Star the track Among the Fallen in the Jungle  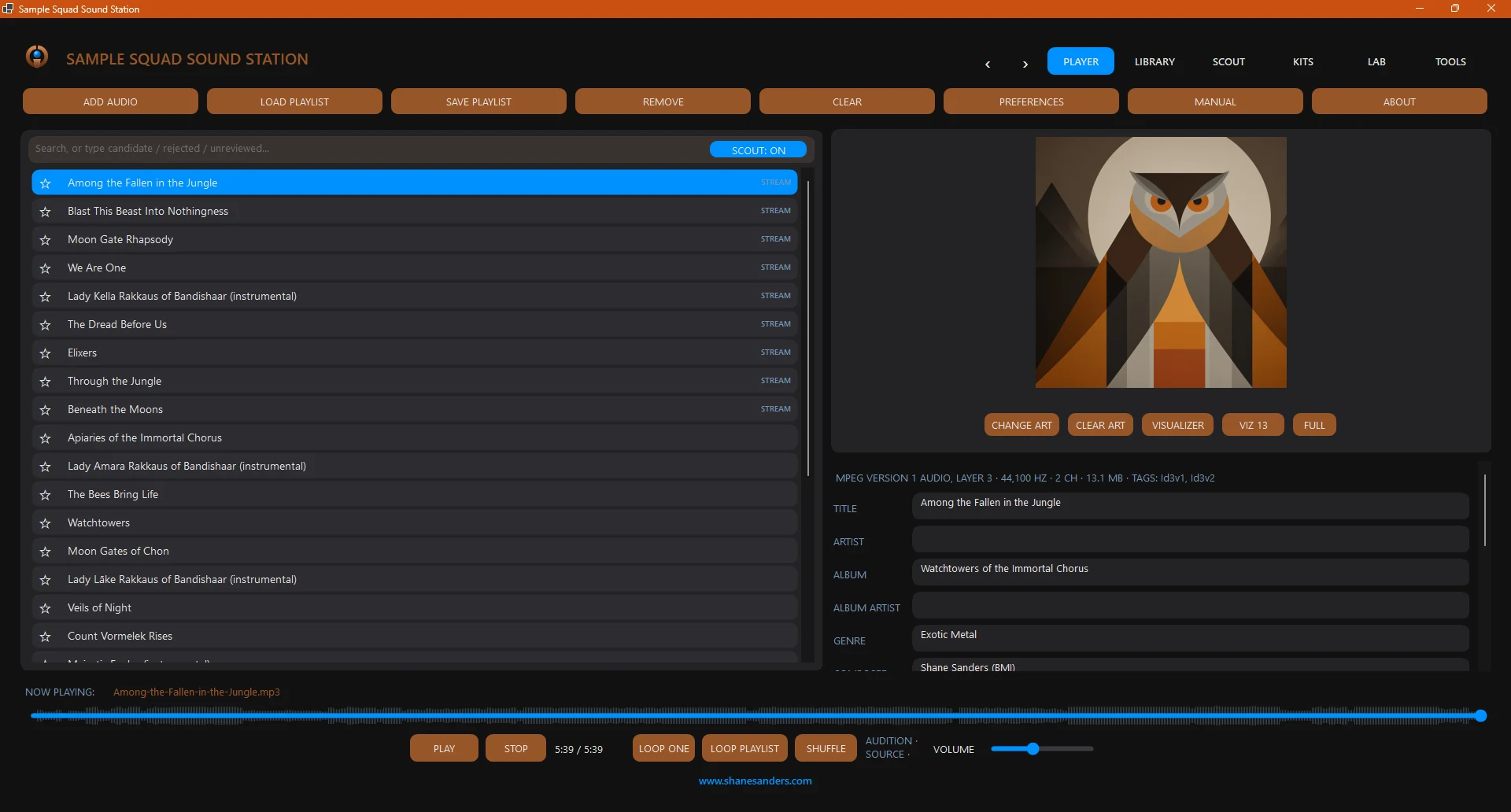[x=46, y=183]
